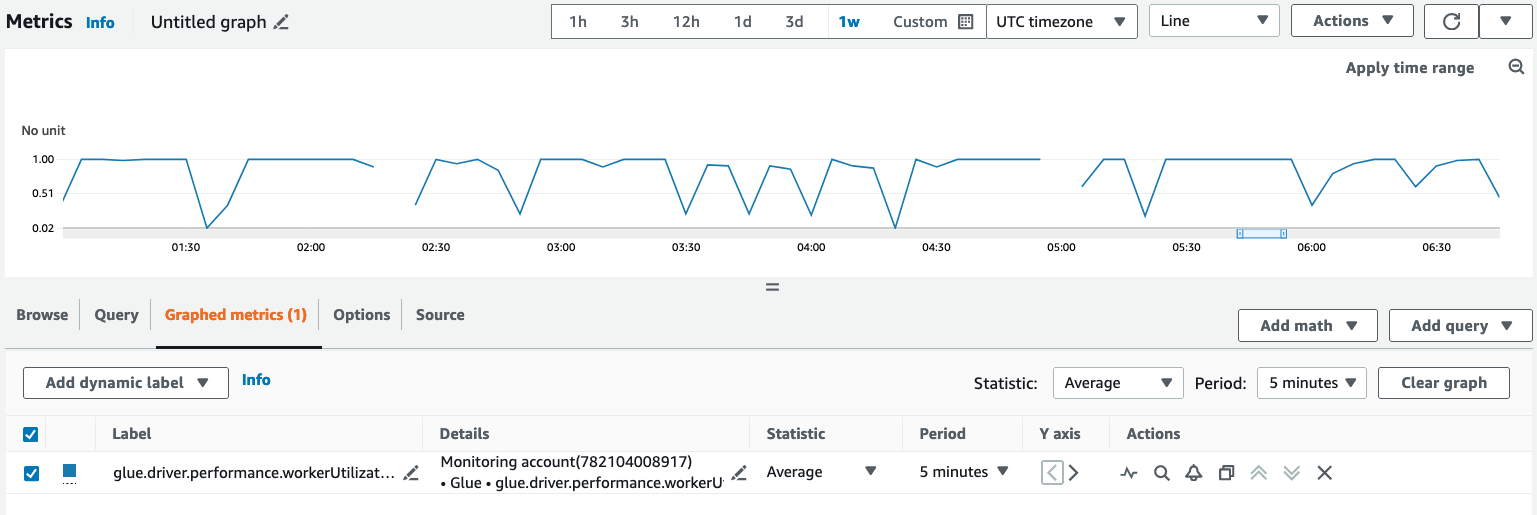The height and width of the screenshot is (515, 1537).
Task: Apply anomaly detection to the metric
Action: coord(1129,473)
